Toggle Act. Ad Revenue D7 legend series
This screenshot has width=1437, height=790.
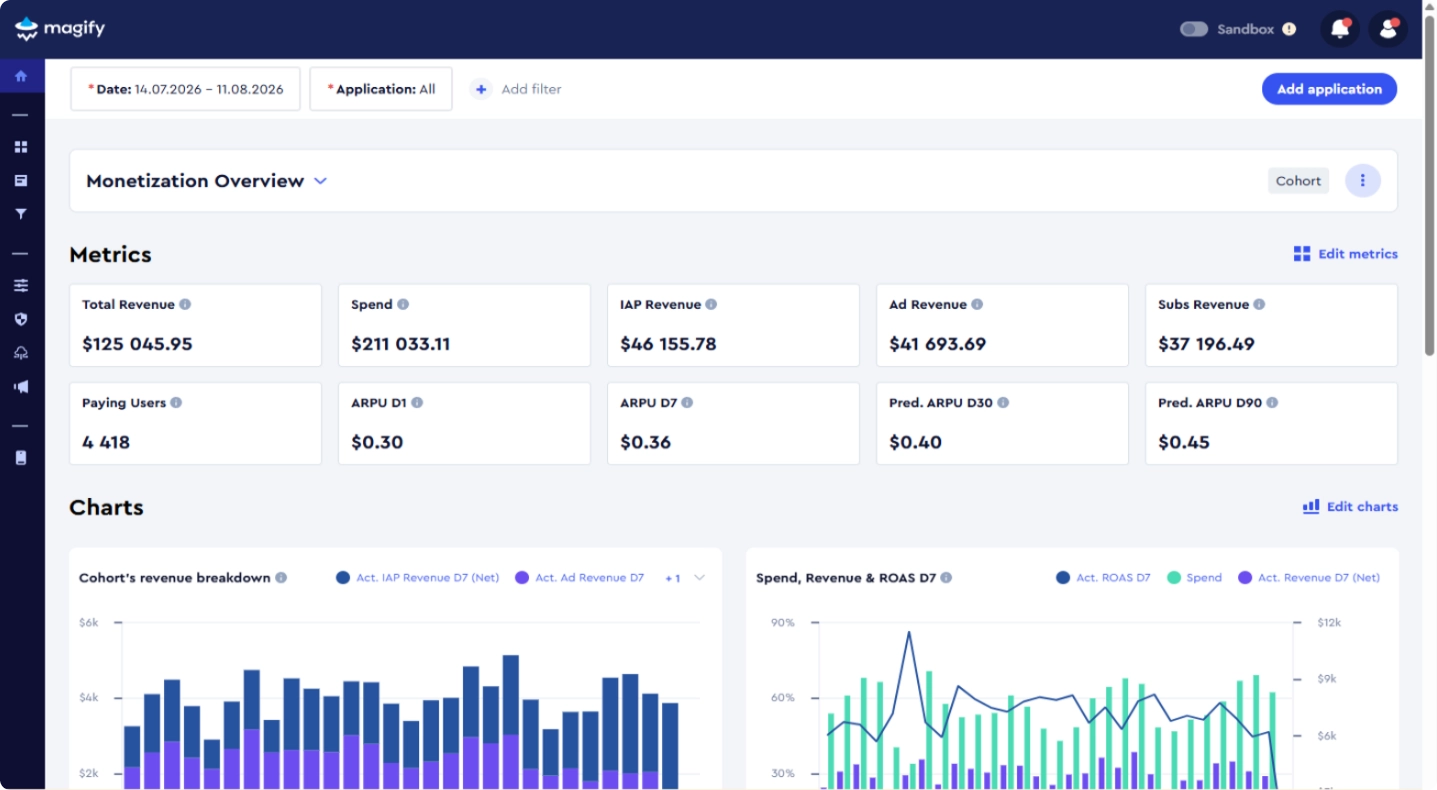[580, 578]
